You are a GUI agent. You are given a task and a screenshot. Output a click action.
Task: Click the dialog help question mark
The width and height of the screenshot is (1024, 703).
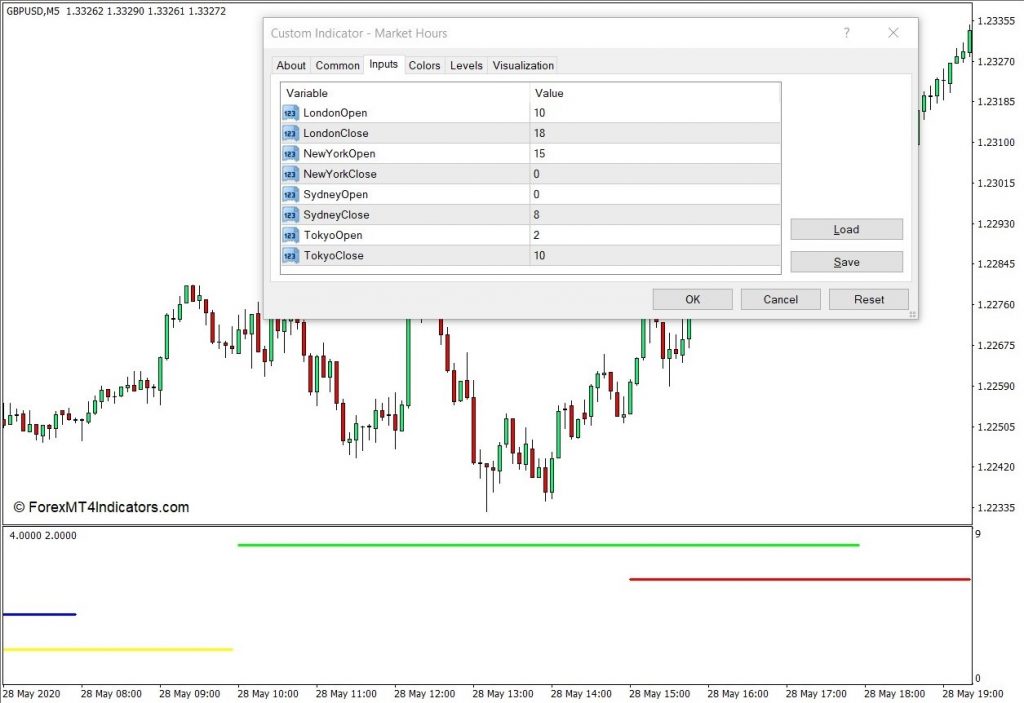pos(846,33)
